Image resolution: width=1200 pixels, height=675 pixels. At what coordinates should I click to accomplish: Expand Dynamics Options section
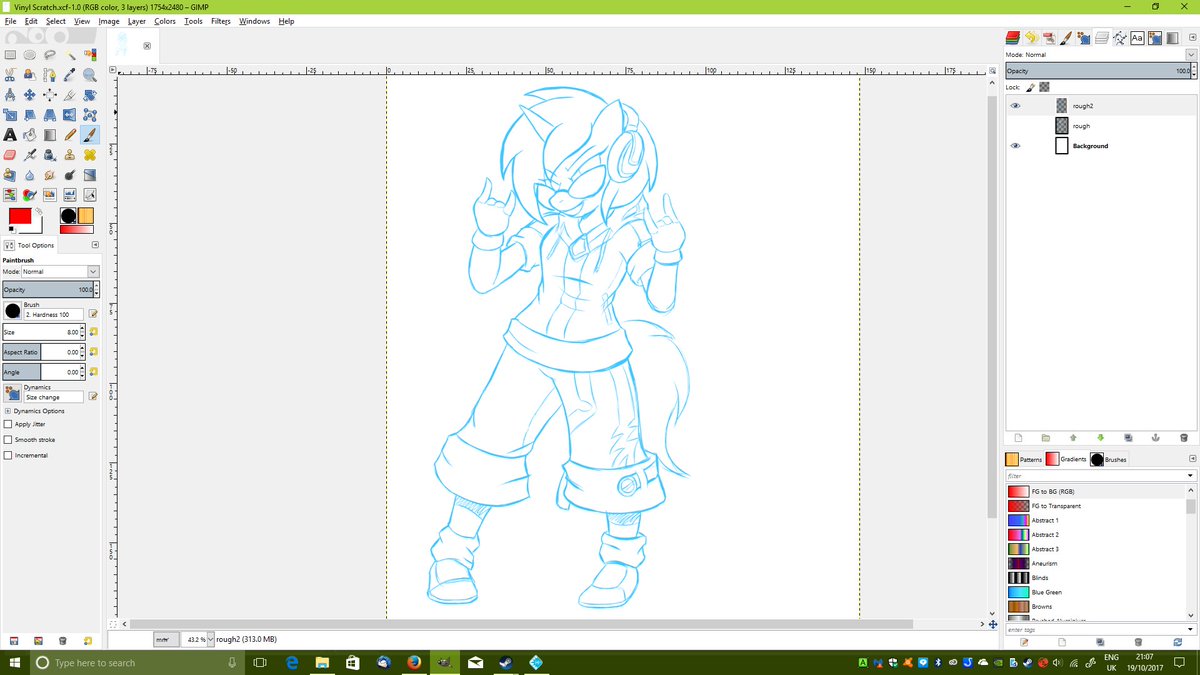point(7,411)
